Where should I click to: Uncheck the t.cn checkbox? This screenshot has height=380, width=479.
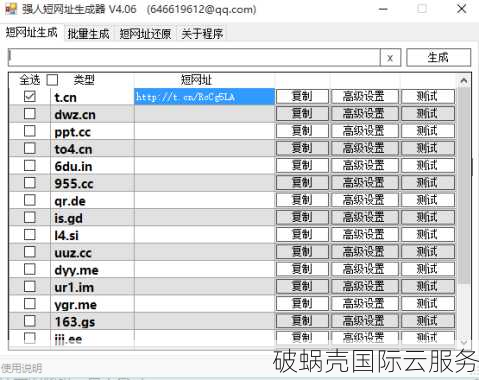tap(30, 97)
